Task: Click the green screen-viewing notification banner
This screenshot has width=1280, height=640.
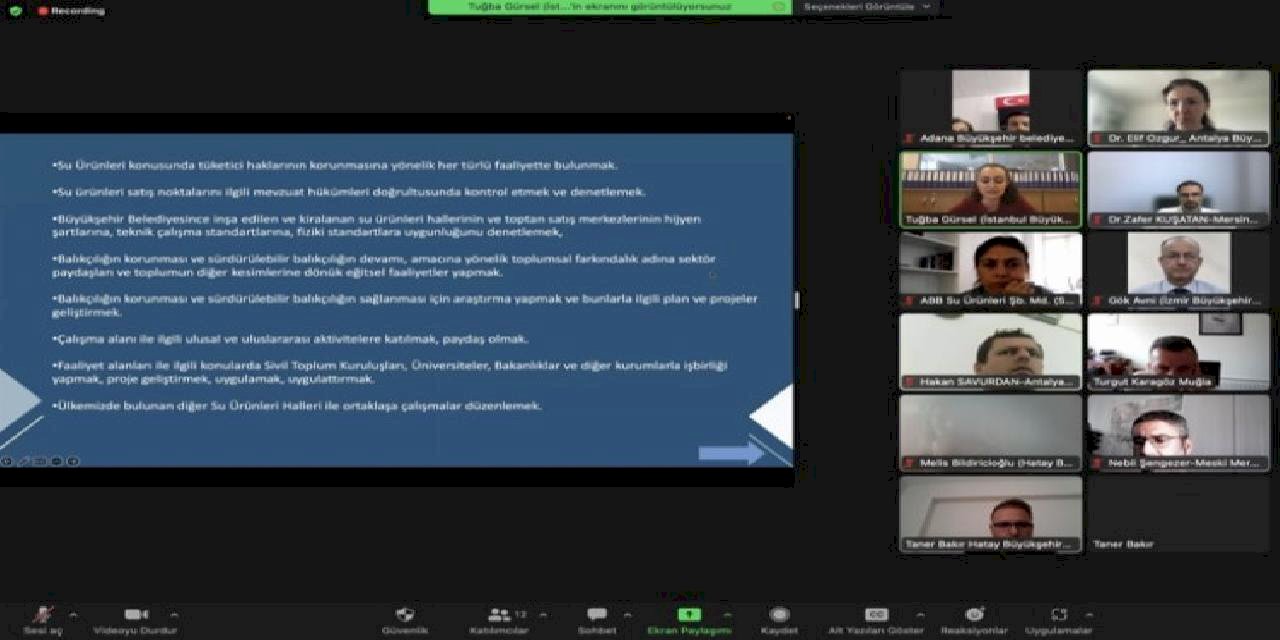Action: coord(610,7)
